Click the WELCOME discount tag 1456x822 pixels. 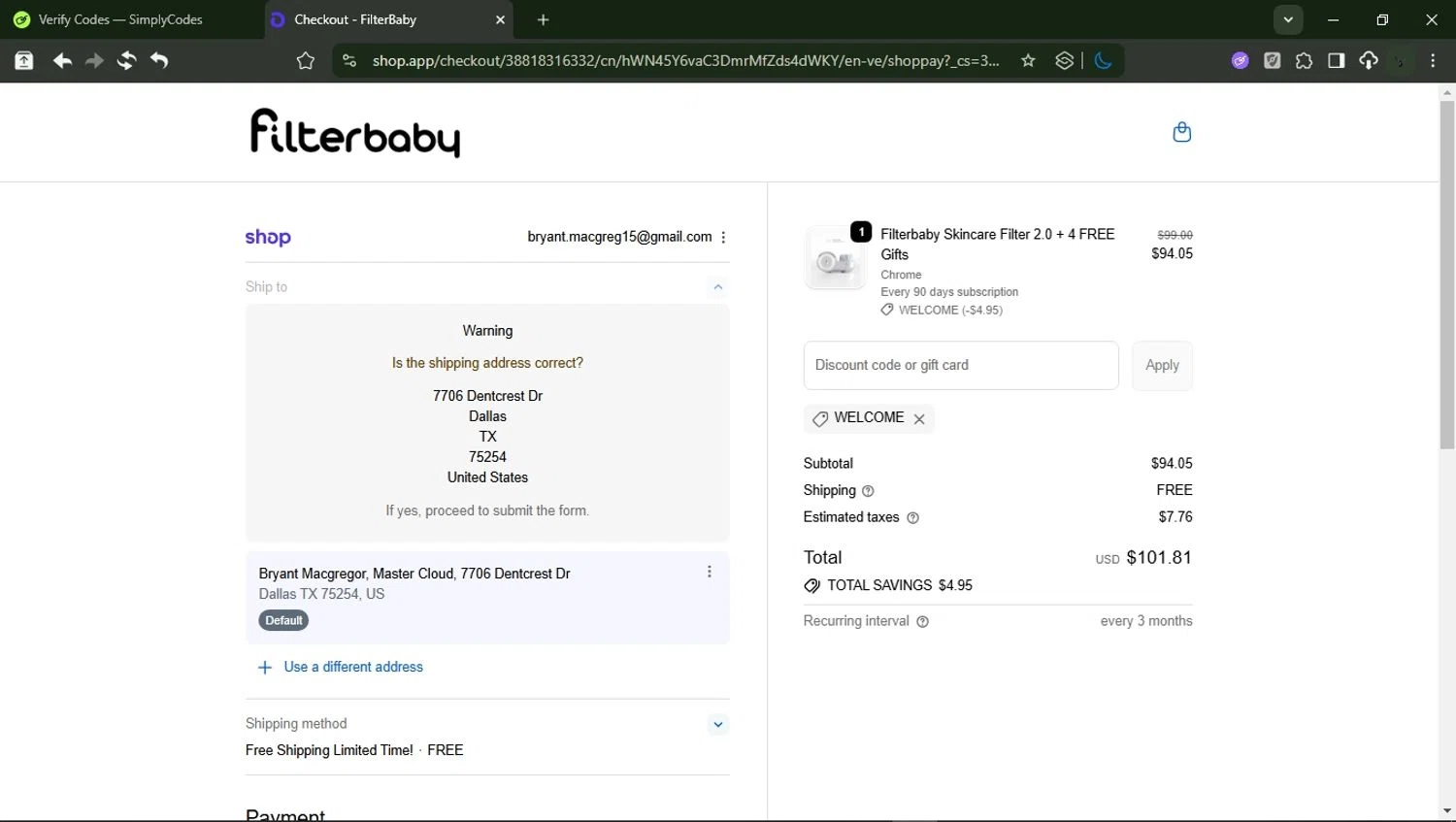(869, 418)
